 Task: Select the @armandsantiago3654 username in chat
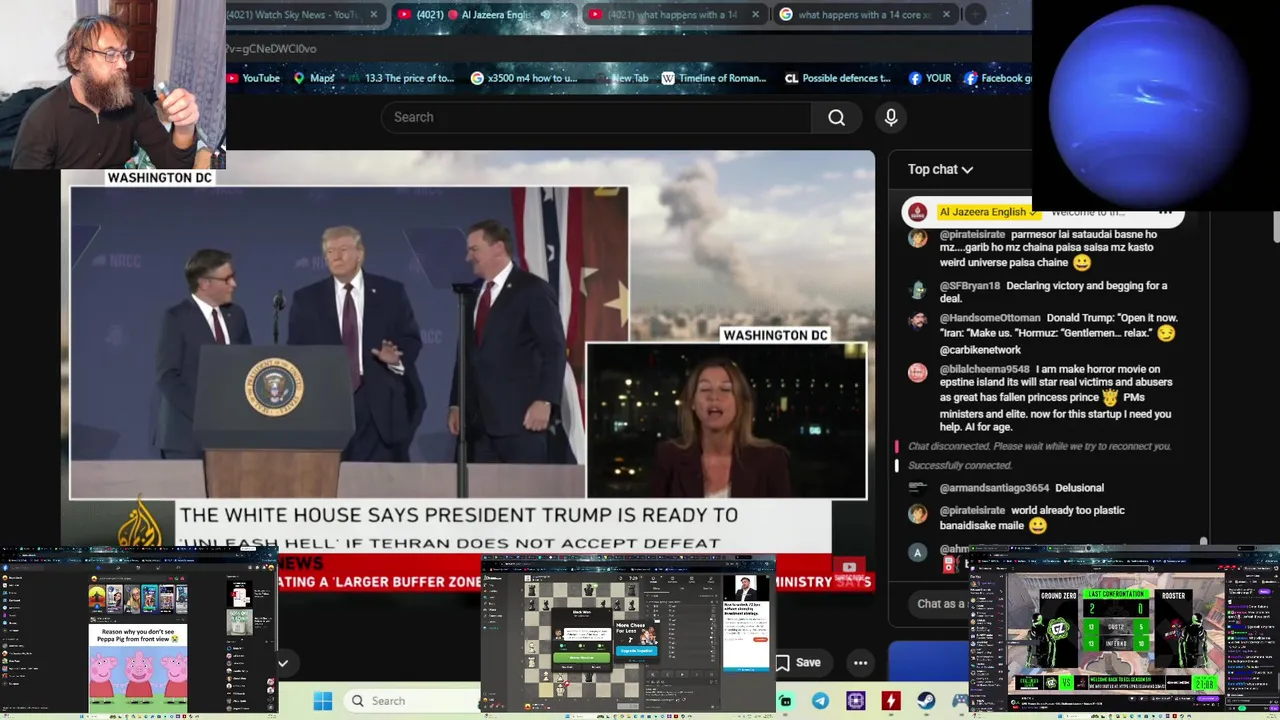[x=994, y=488]
